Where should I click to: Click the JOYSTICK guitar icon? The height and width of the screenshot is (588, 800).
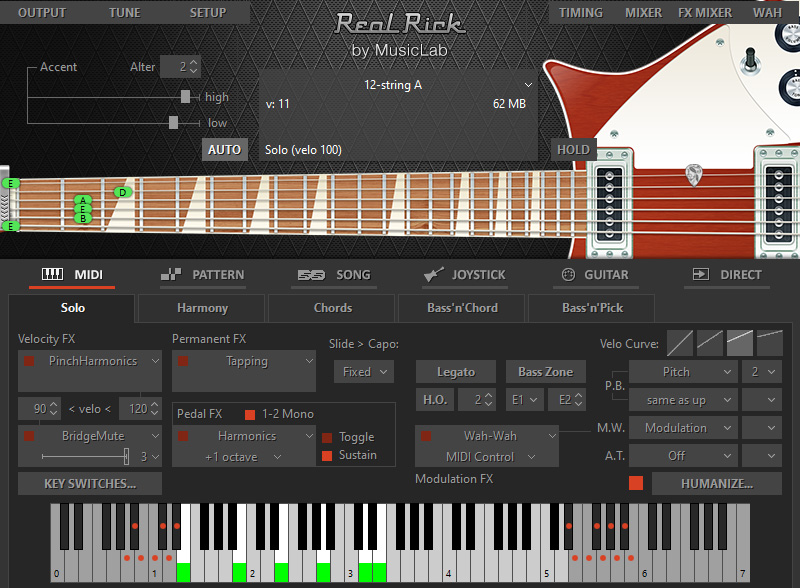tap(434, 275)
